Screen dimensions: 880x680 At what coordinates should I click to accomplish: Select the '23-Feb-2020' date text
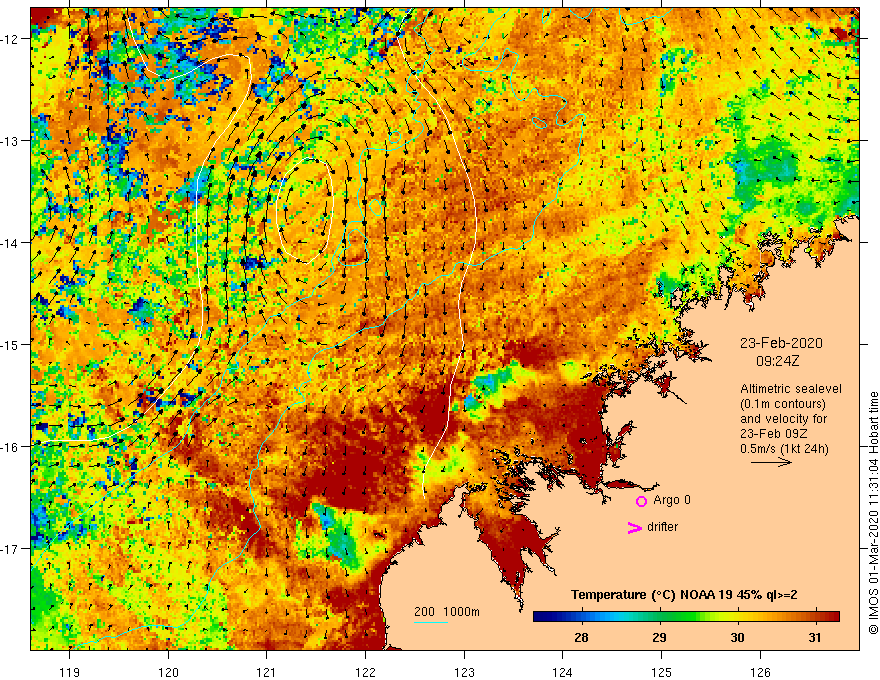click(x=781, y=343)
